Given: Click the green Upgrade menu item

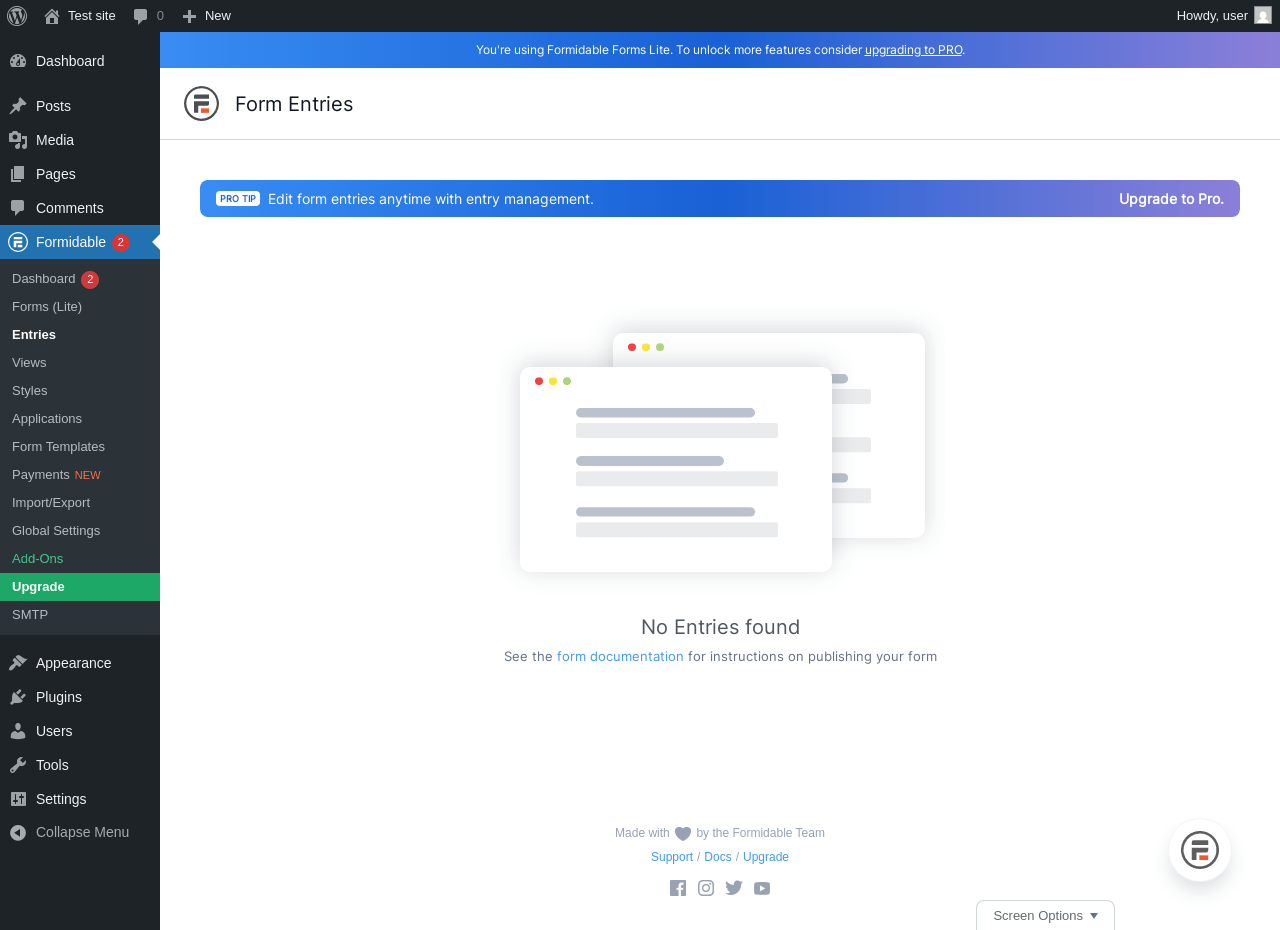Looking at the screenshot, I should [80, 587].
